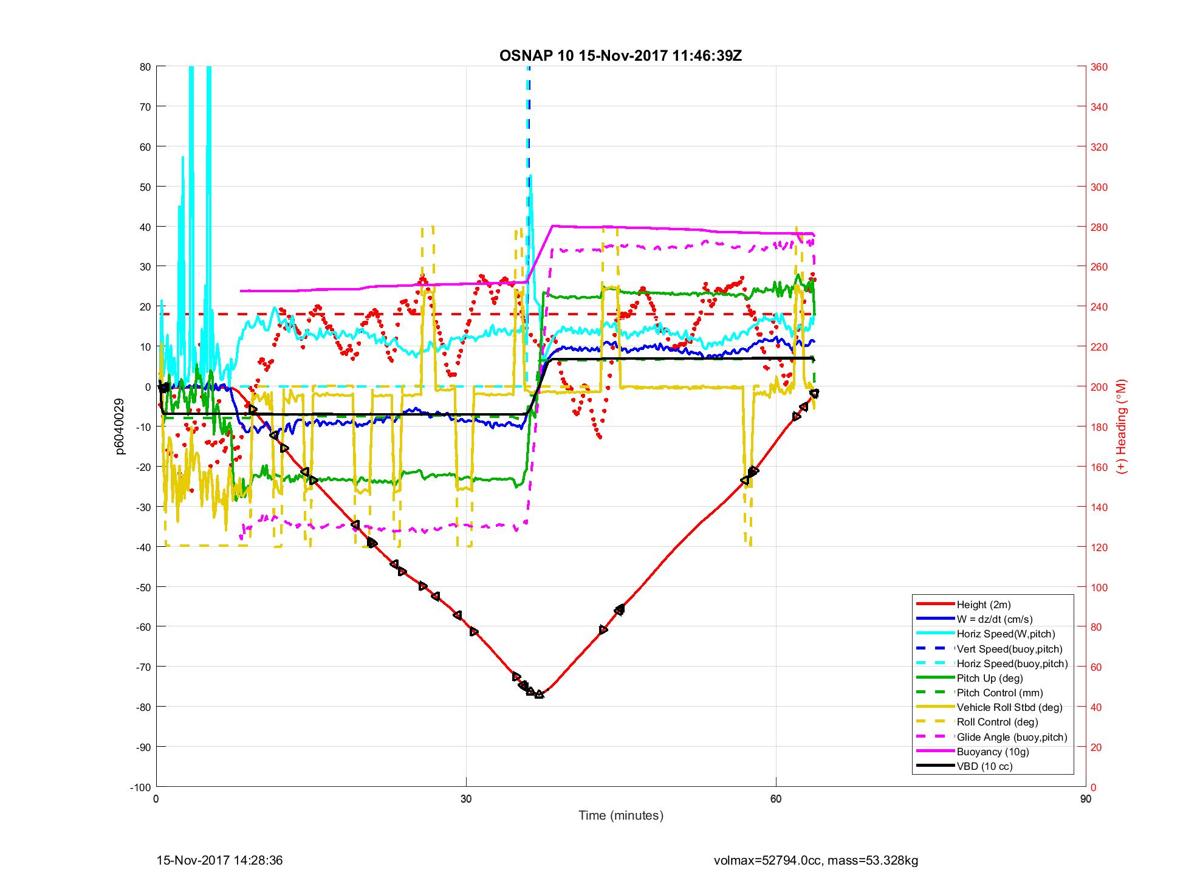Click the 90 tick on the time axis
Image resolution: width=1200 pixels, height=885 pixels.
point(1086,799)
